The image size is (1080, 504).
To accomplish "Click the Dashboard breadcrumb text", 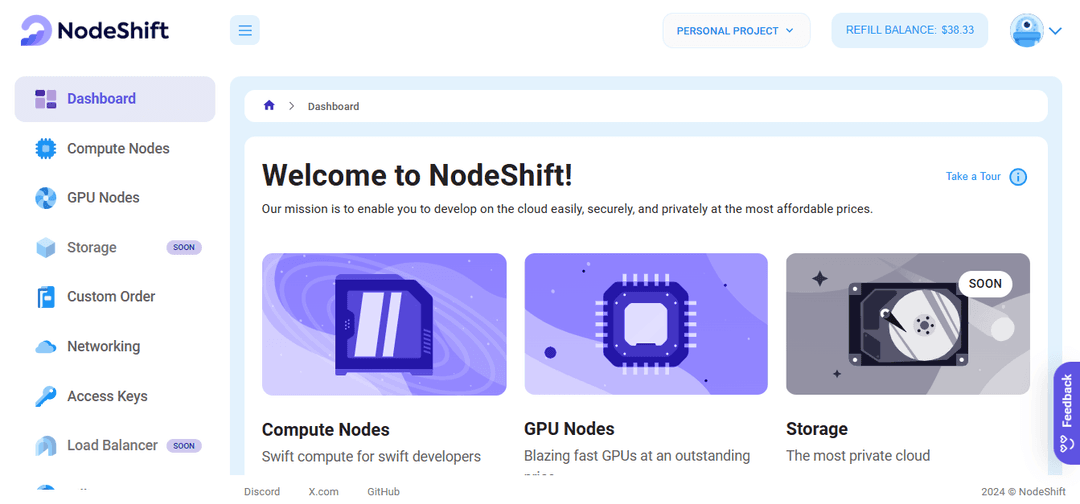I will [333, 107].
